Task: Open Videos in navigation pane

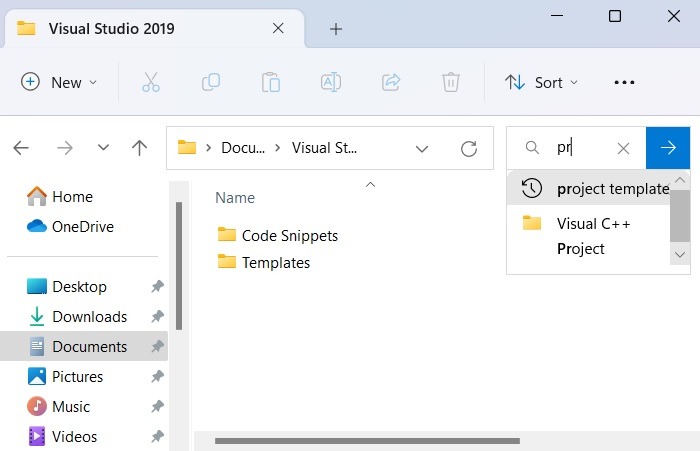Action: point(62,436)
